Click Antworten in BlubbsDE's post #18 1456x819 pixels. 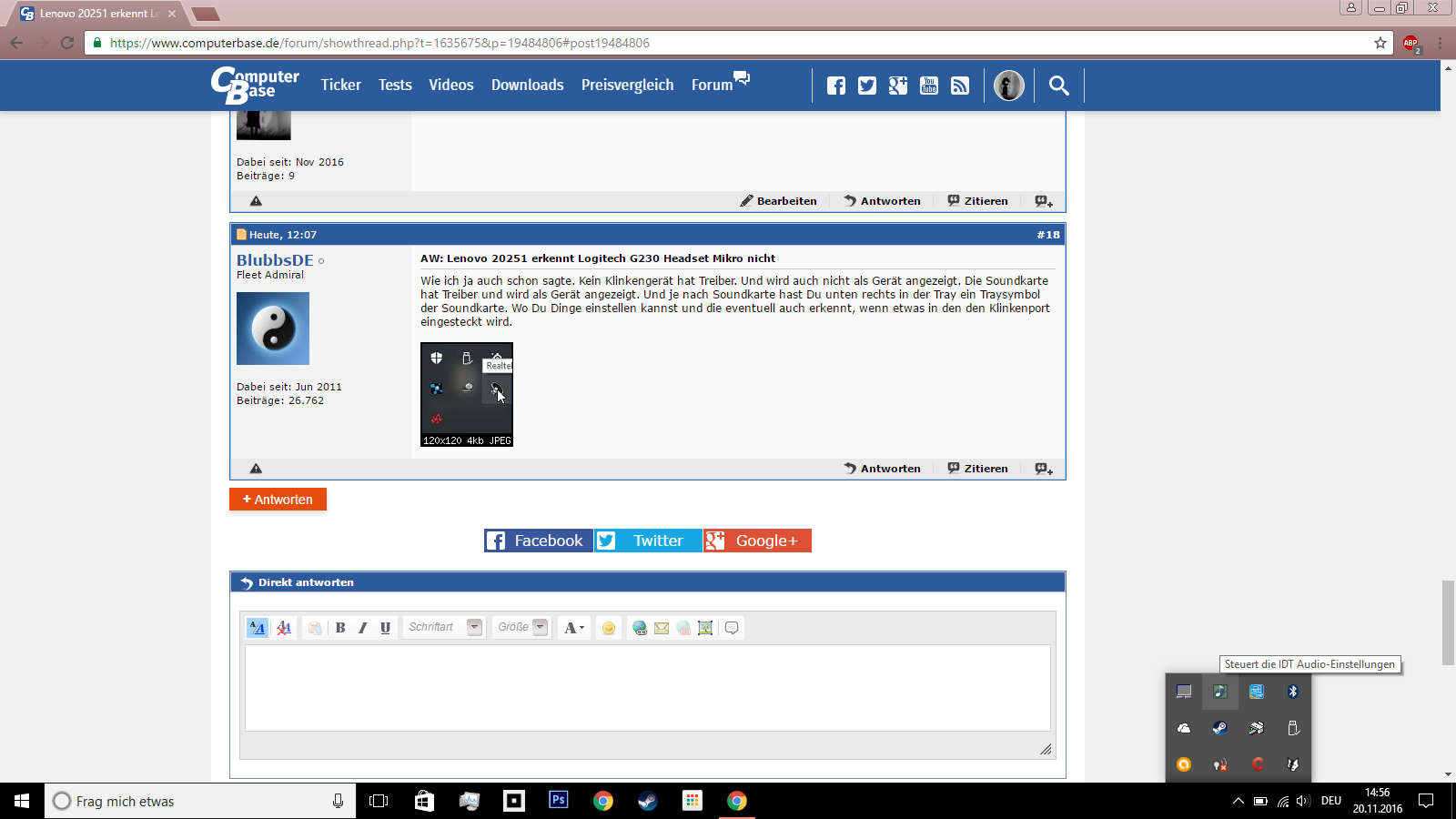coord(882,469)
